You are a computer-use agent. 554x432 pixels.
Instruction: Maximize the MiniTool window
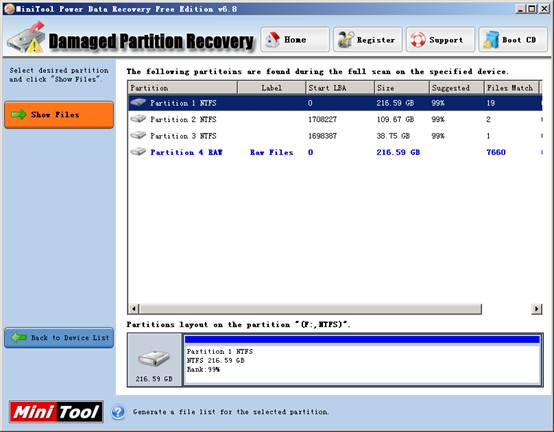point(532,9)
